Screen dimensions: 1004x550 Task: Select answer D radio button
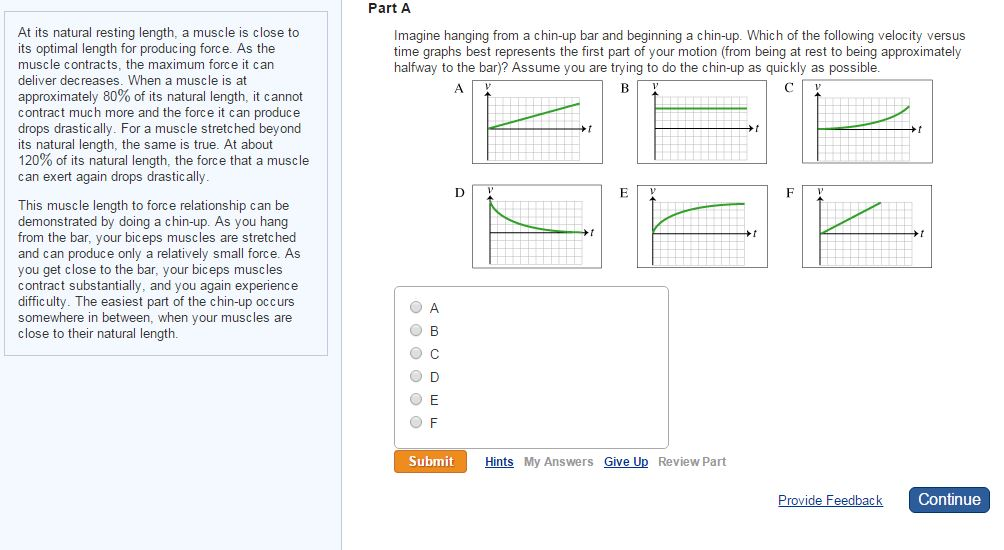point(416,377)
